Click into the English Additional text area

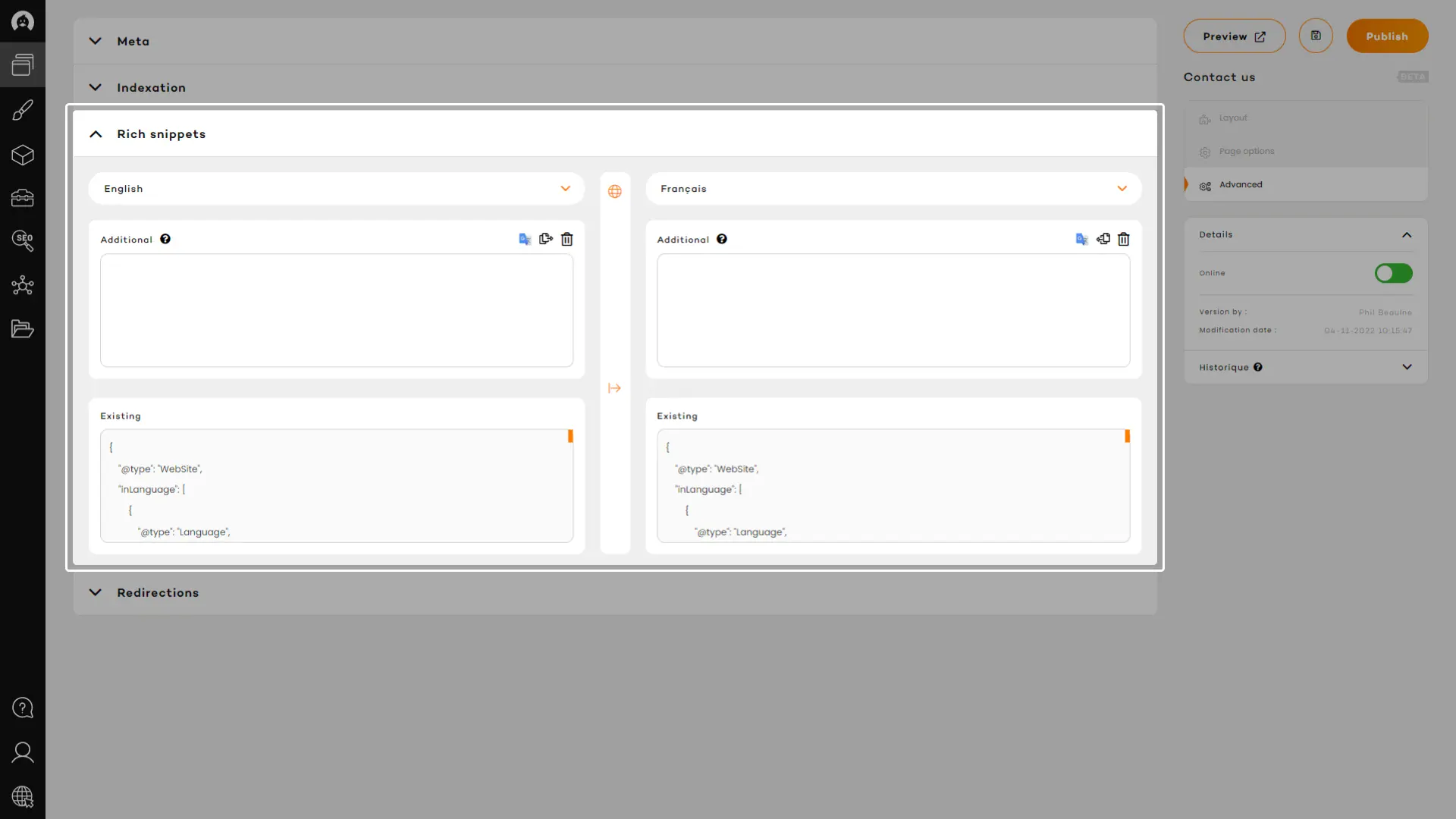point(336,310)
